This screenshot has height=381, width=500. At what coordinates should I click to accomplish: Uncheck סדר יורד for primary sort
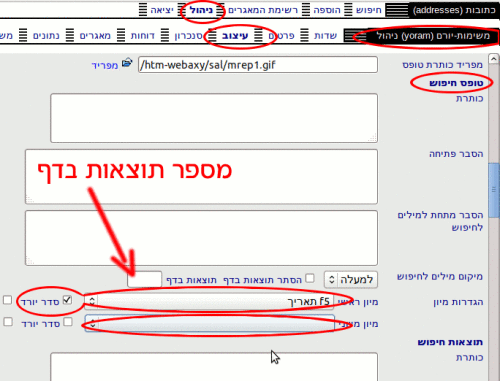(67, 300)
